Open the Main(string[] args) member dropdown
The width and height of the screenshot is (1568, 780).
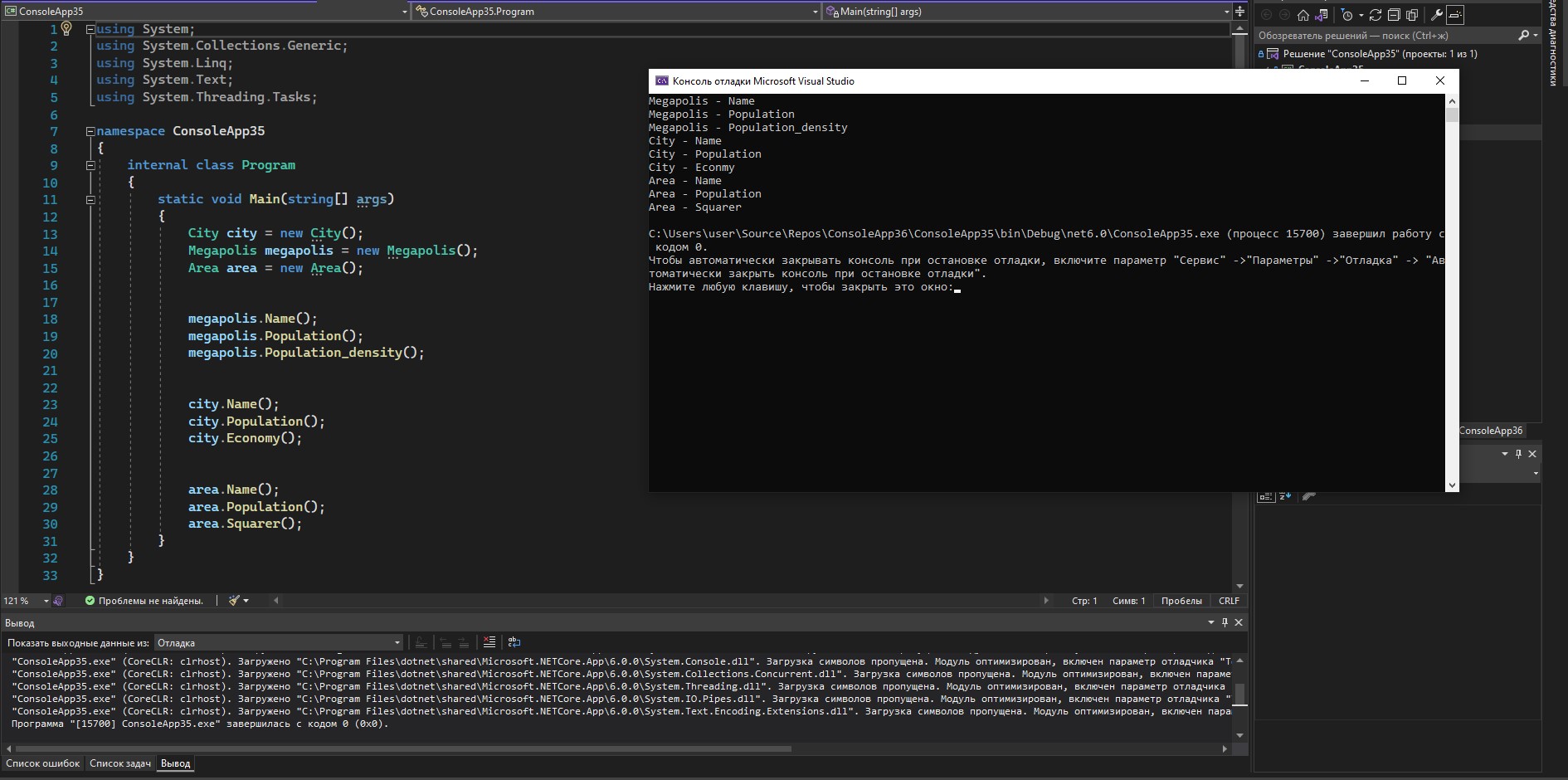click(1027, 12)
